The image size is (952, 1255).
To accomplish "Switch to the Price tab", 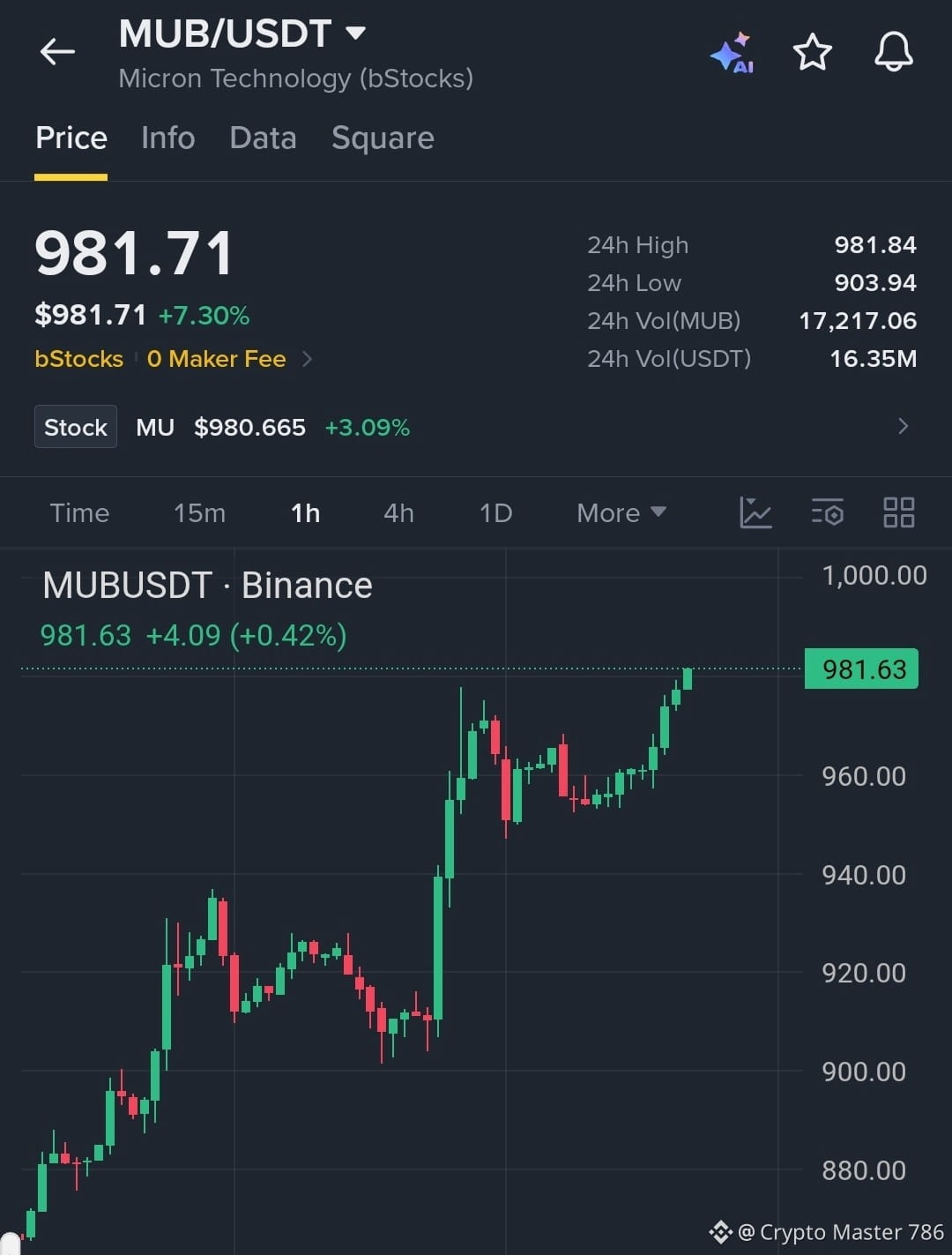I will point(71,138).
